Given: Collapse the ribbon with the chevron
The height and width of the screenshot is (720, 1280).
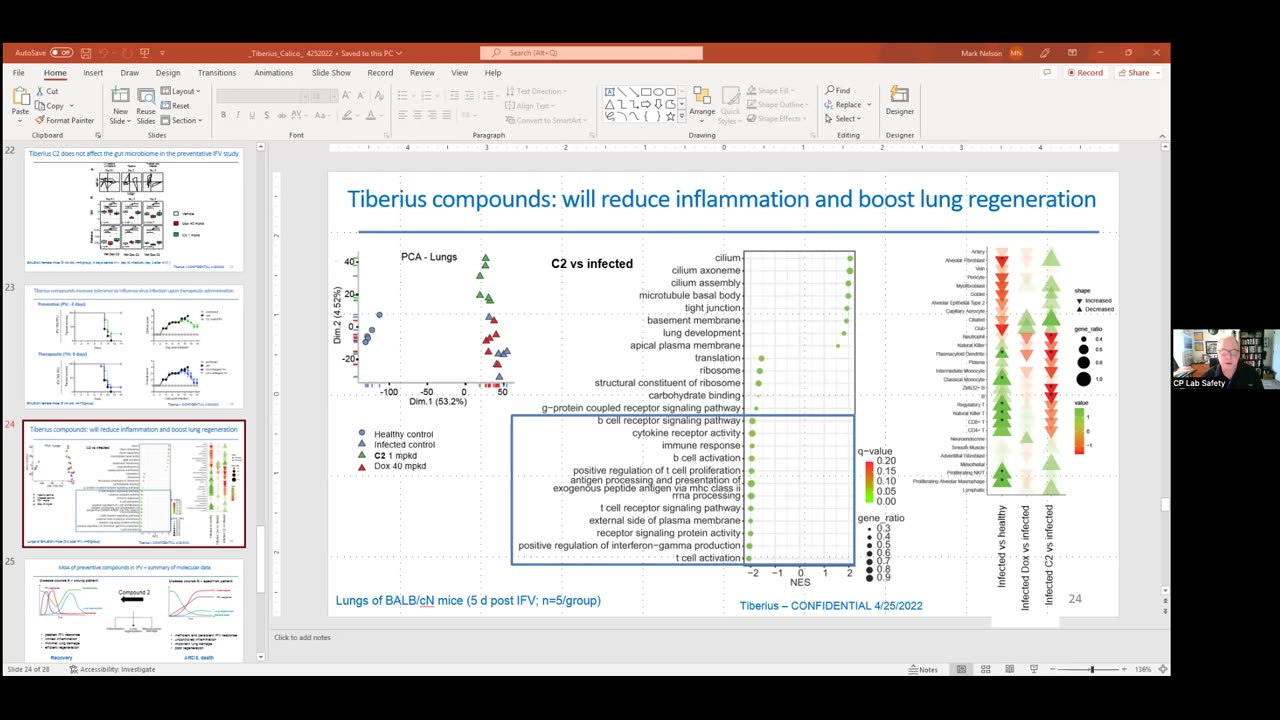Looking at the screenshot, I should pyautogui.click(x=1162, y=135).
